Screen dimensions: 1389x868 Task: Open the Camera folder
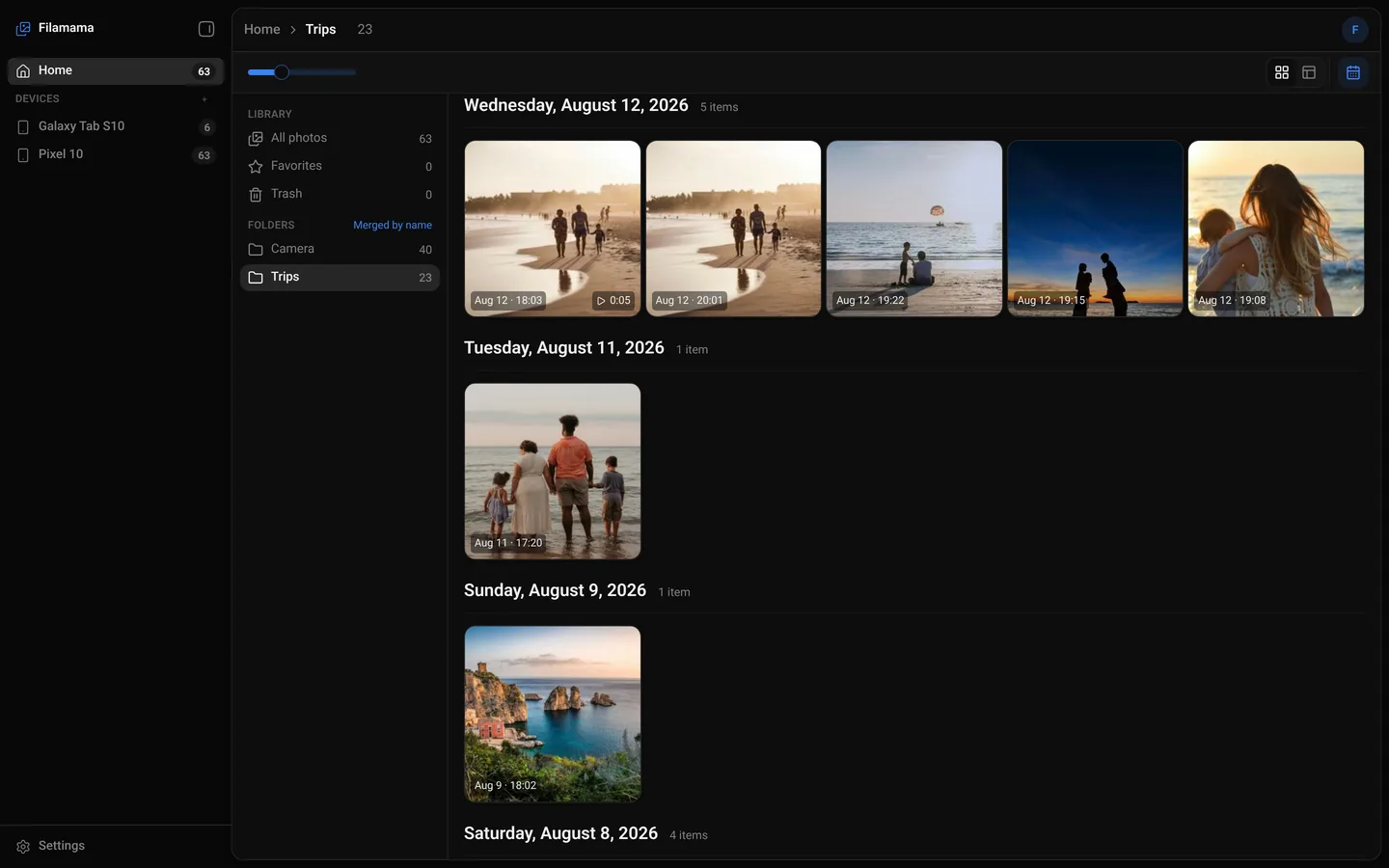(340, 250)
